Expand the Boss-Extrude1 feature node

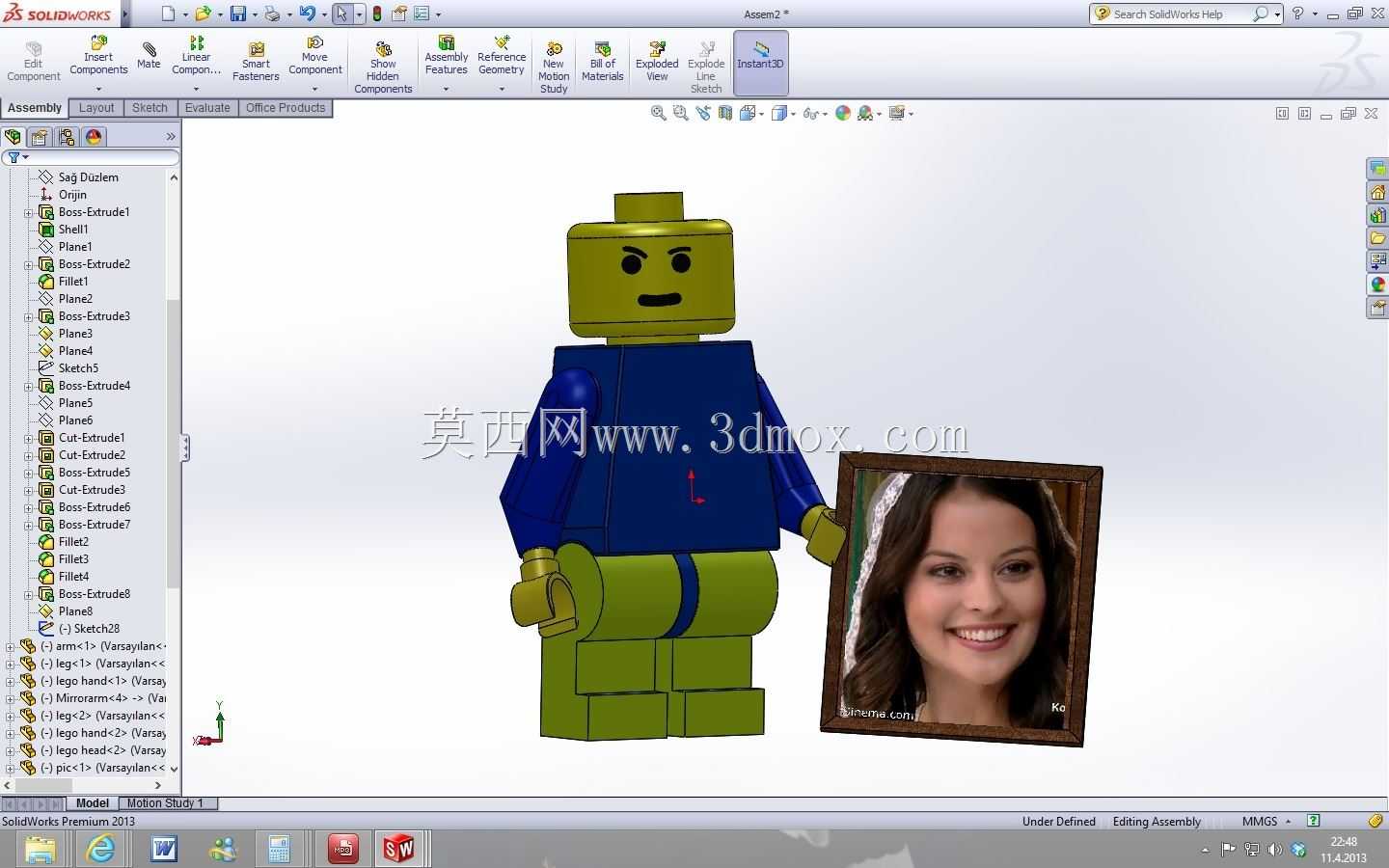(29, 212)
